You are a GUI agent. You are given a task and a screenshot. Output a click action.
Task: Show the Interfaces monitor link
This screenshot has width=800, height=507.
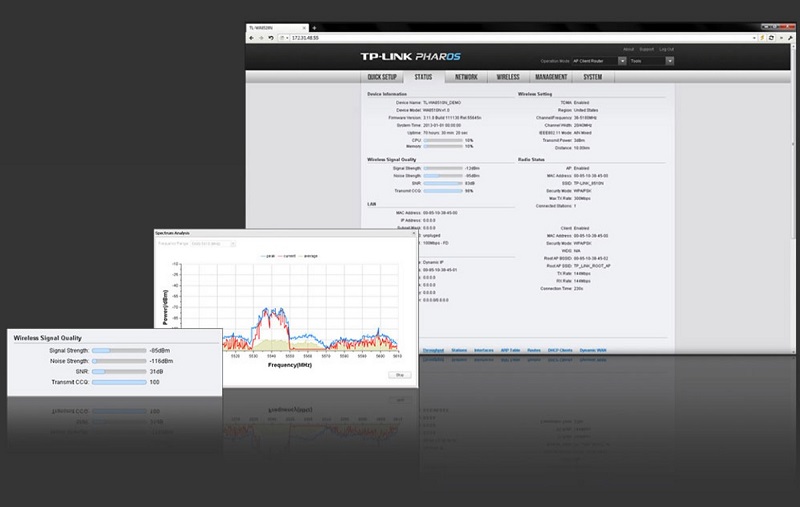coord(484,350)
